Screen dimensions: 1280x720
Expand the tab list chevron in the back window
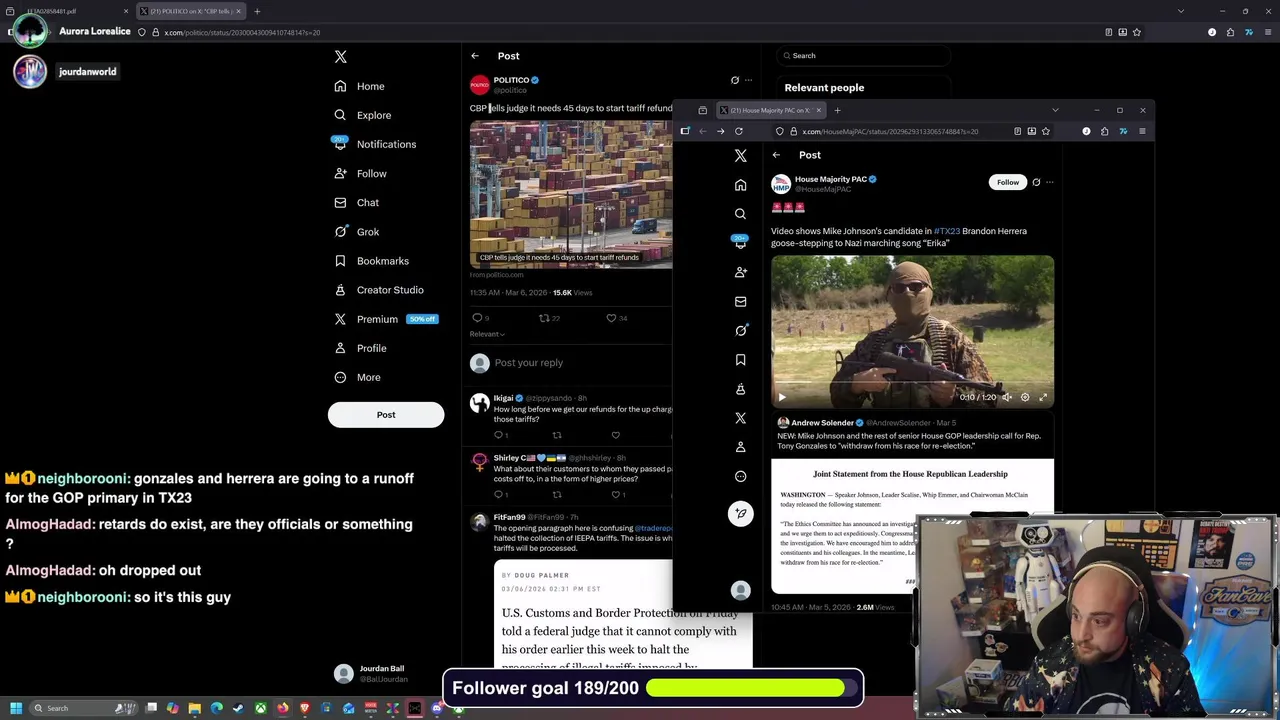pos(1181,11)
